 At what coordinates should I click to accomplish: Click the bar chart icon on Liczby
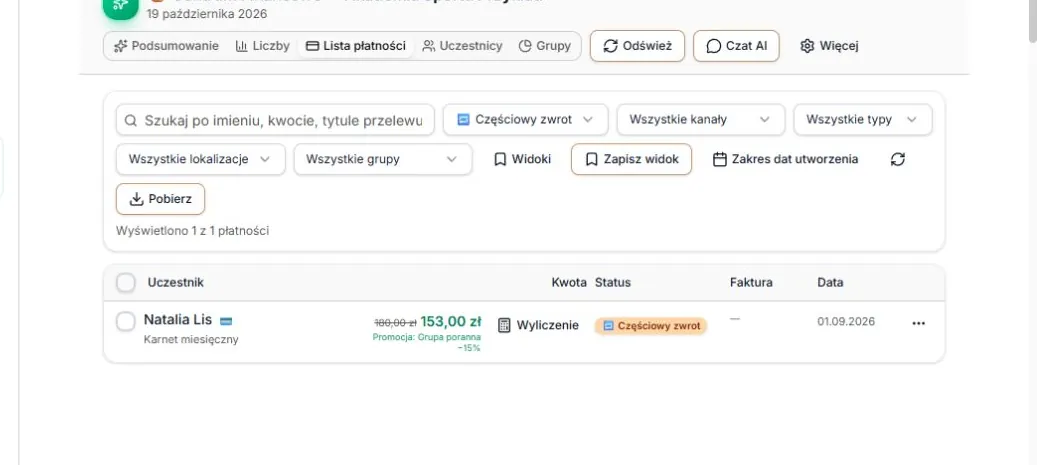click(x=241, y=46)
